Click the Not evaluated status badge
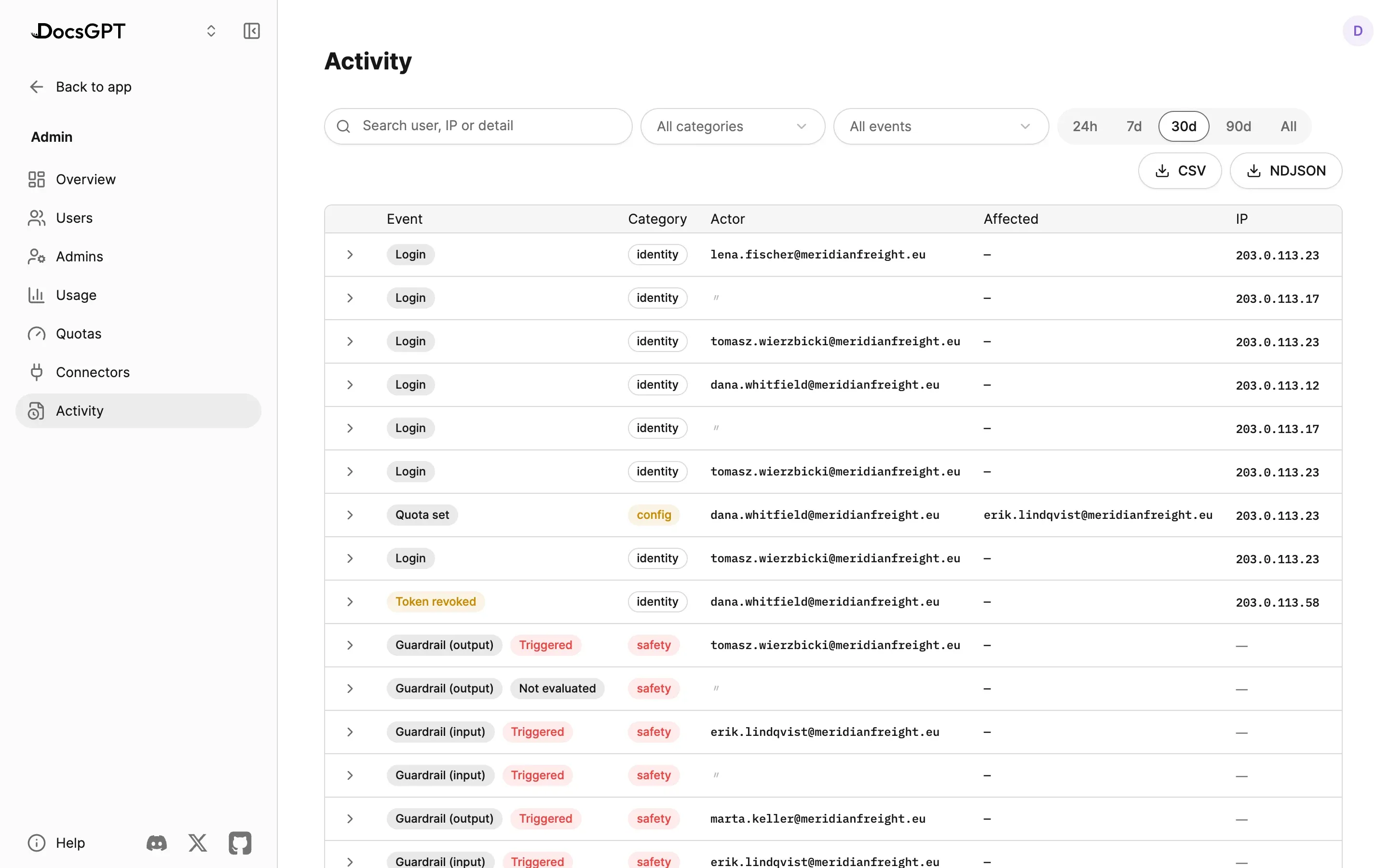The height and width of the screenshot is (868, 1389). [x=557, y=688]
